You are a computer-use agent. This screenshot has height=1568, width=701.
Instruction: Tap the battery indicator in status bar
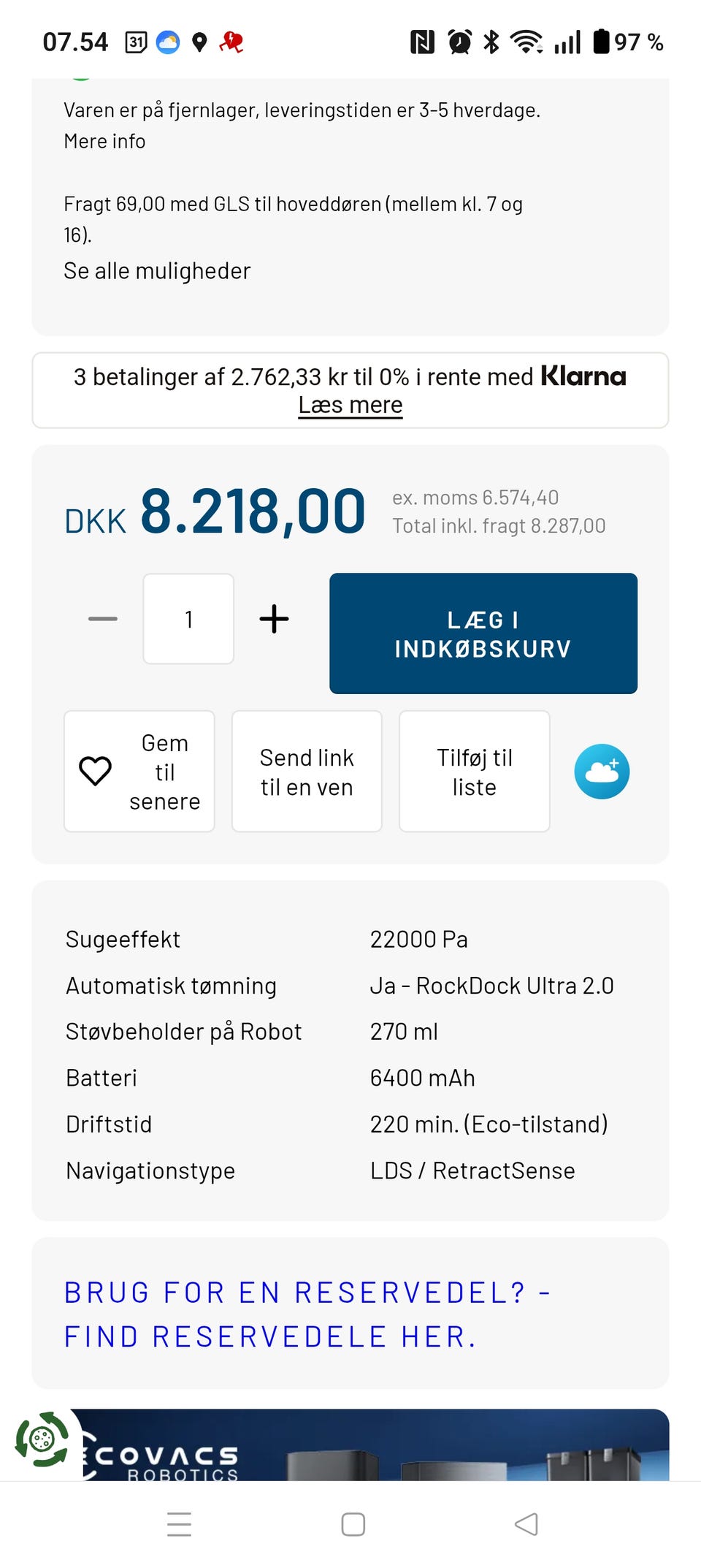click(602, 42)
